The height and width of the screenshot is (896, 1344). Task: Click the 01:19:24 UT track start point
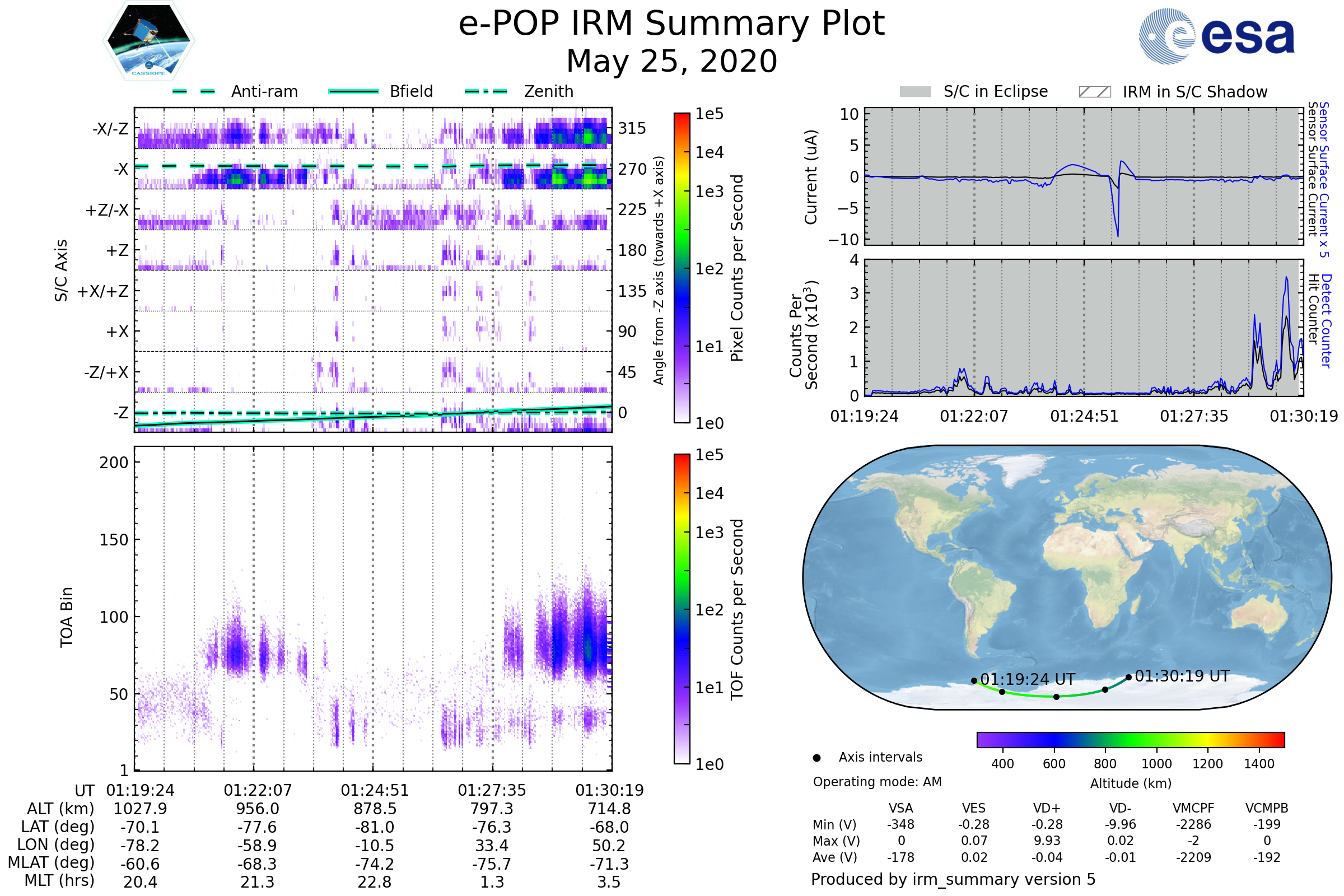(x=974, y=680)
